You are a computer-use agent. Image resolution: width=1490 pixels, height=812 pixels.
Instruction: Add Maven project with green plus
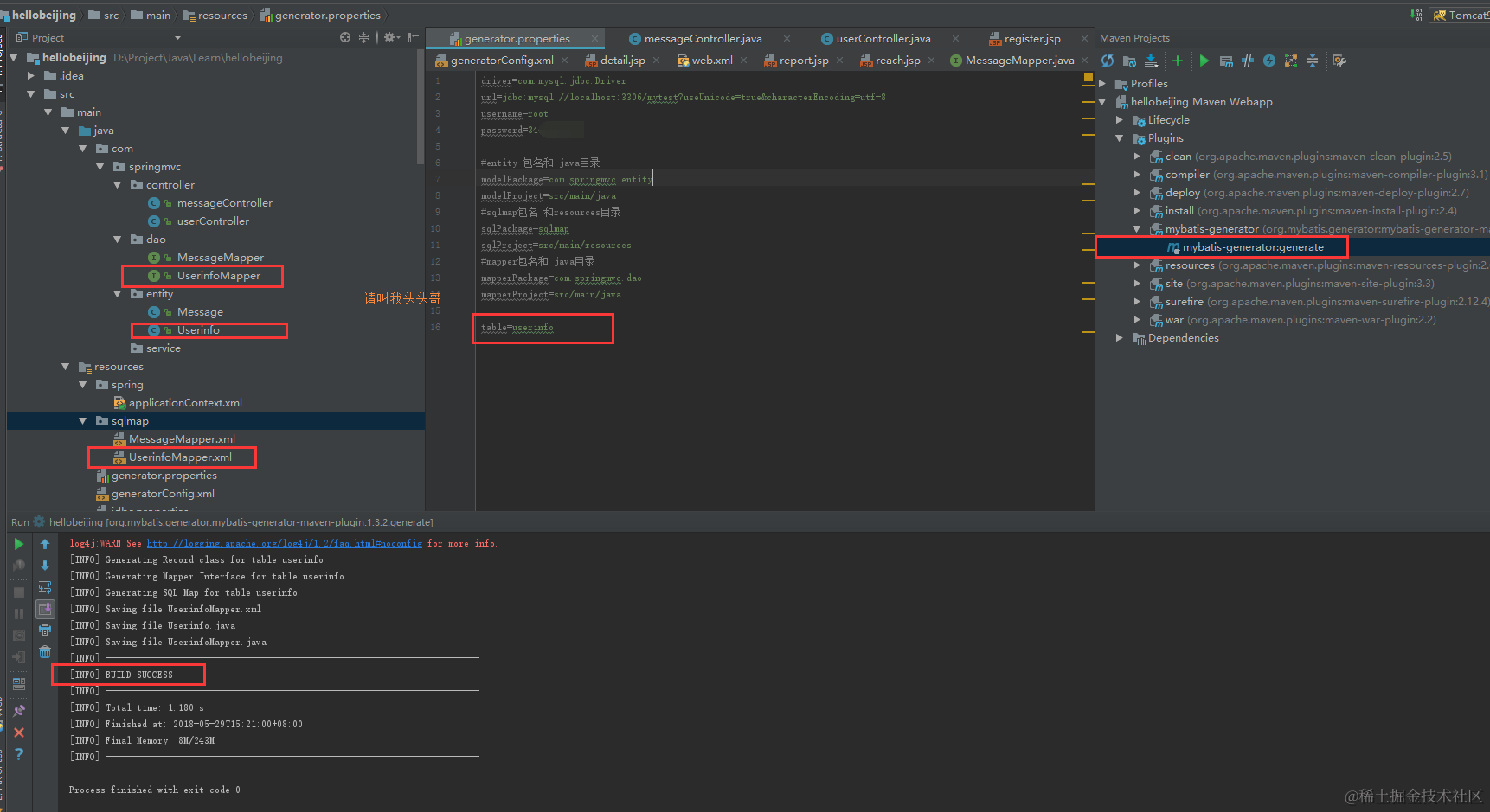pyautogui.click(x=1177, y=61)
